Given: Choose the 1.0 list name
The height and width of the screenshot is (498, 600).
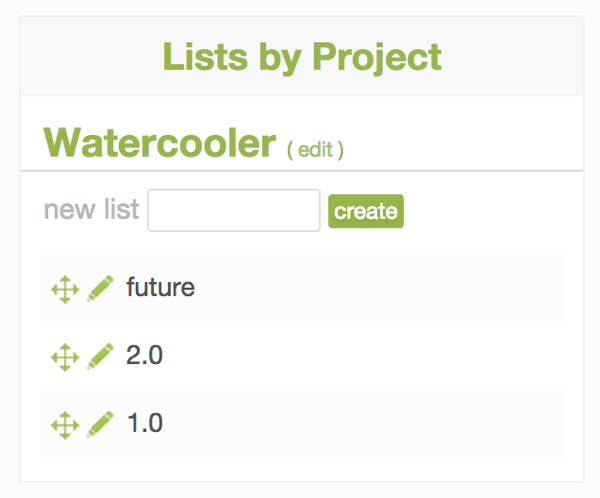Looking at the screenshot, I should [x=144, y=423].
